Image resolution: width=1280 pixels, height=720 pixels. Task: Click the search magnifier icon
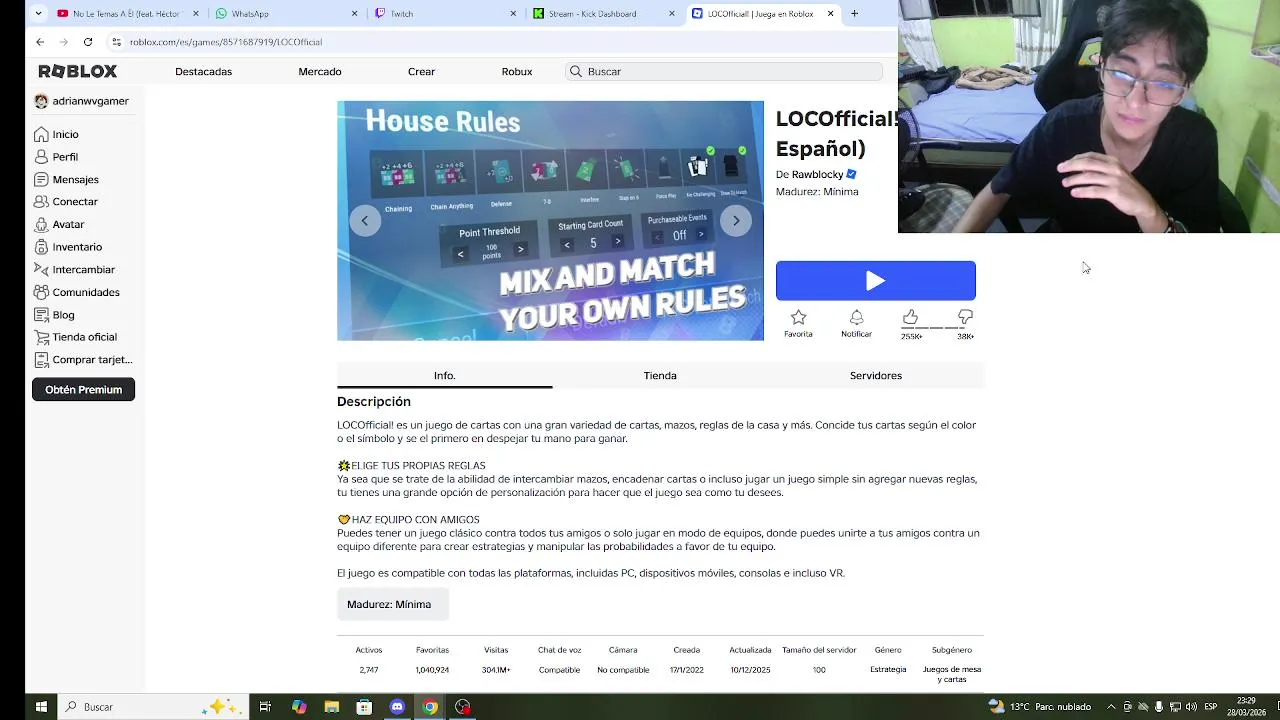coord(575,71)
